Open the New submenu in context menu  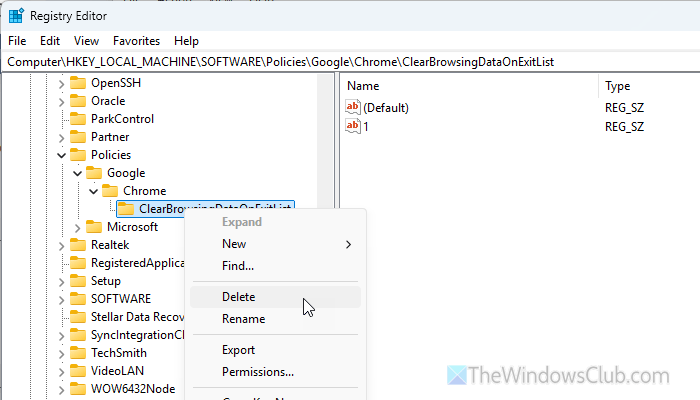275,244
